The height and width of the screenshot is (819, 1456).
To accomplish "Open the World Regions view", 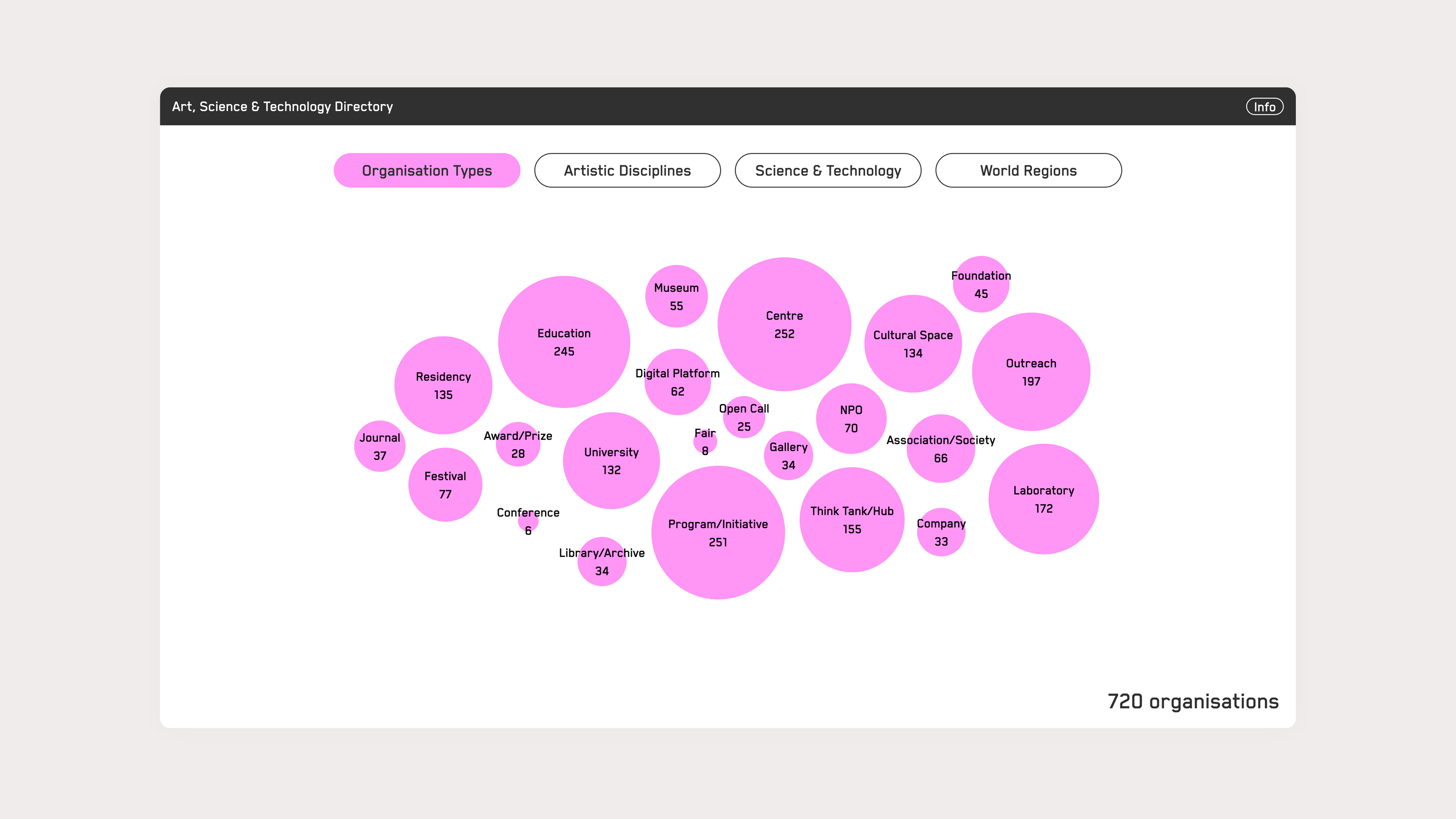I will tap(1027, 170).
